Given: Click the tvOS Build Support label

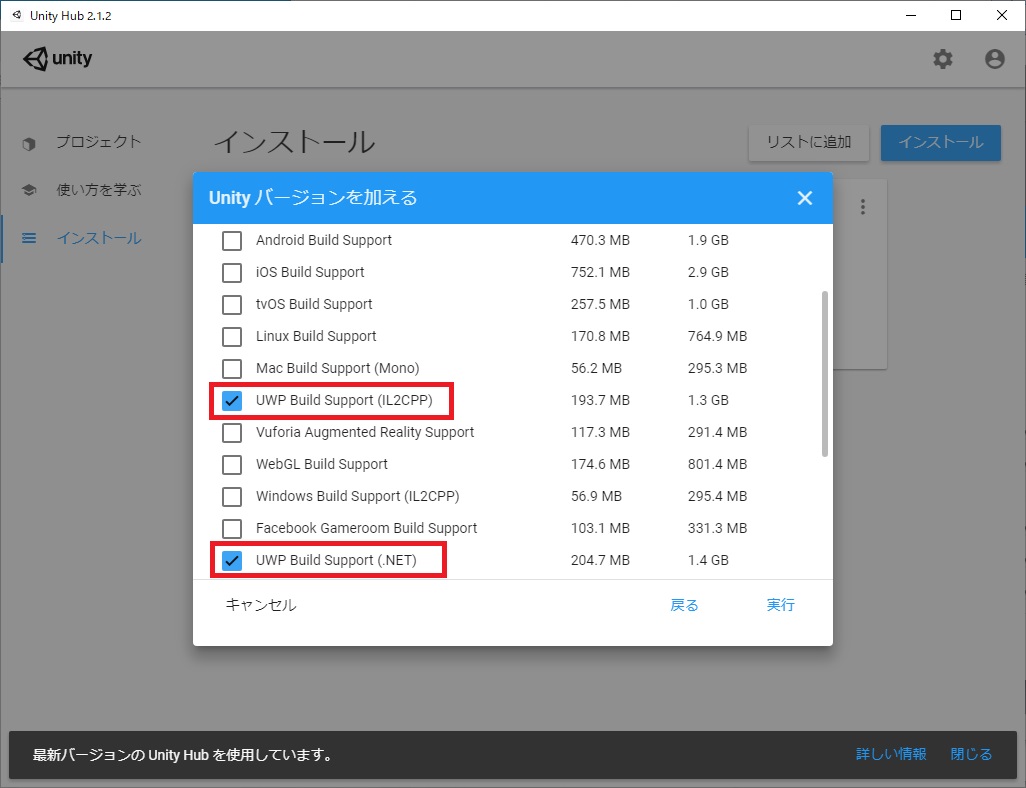Looking at the screenshot, I should (314, 304).
